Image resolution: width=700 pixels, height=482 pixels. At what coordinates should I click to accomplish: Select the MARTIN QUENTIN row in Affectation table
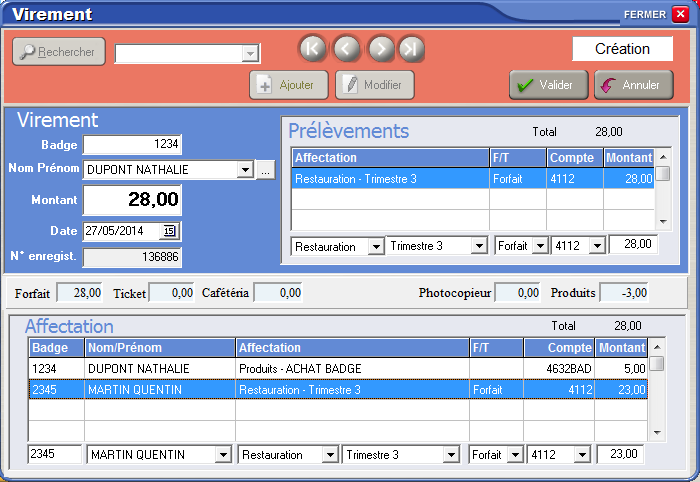[x=338, y=390]
